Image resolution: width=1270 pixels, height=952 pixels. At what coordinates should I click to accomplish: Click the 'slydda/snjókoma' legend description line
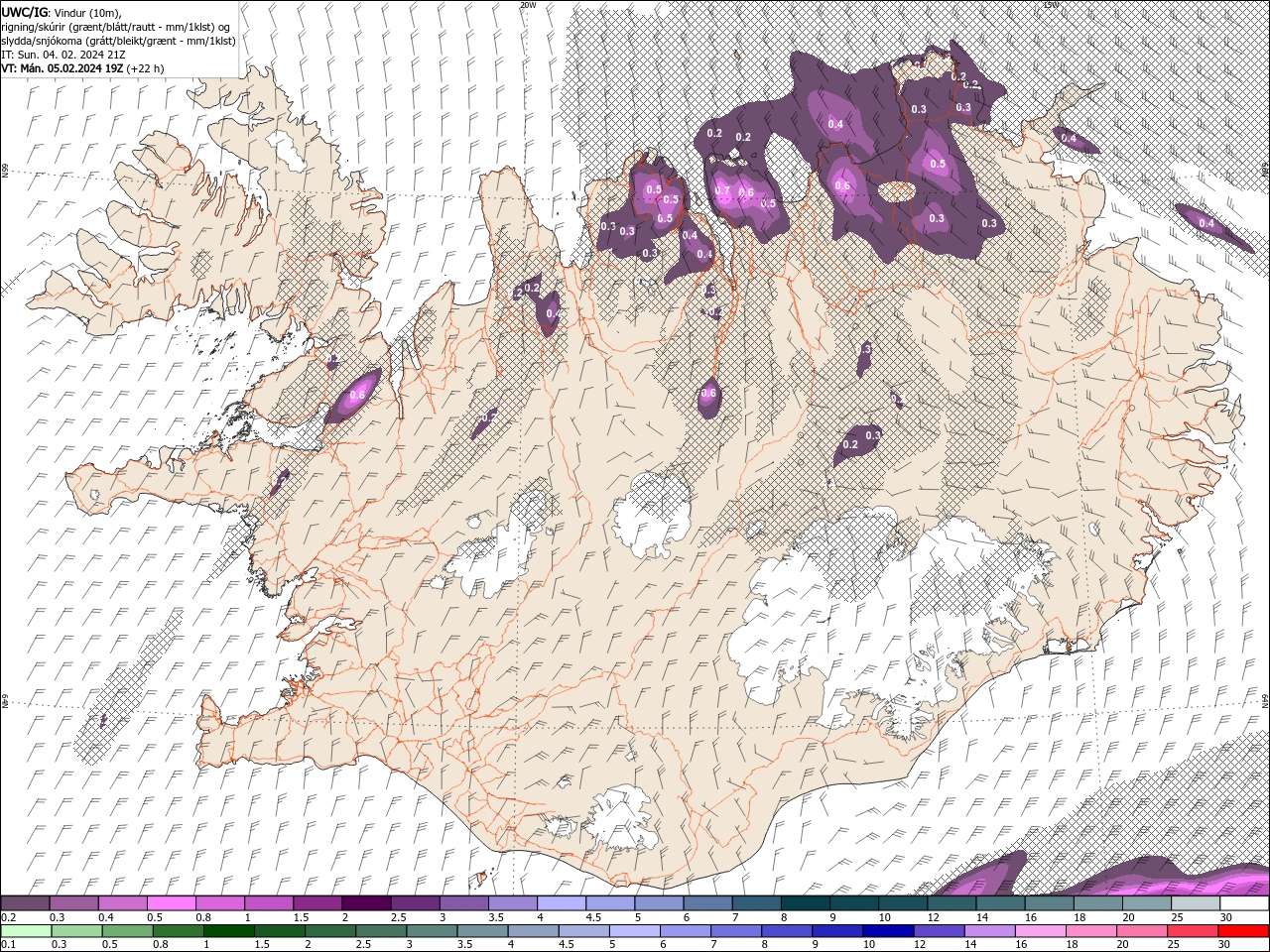pos(118,41)
